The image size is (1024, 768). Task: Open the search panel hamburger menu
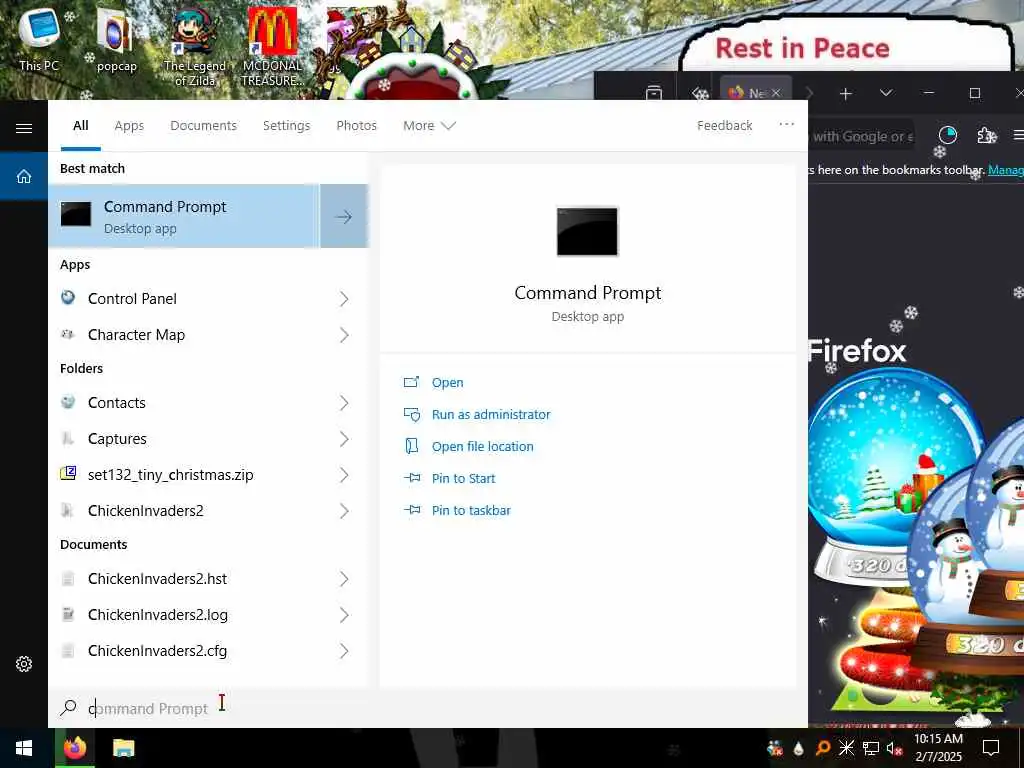pos(24,128)
